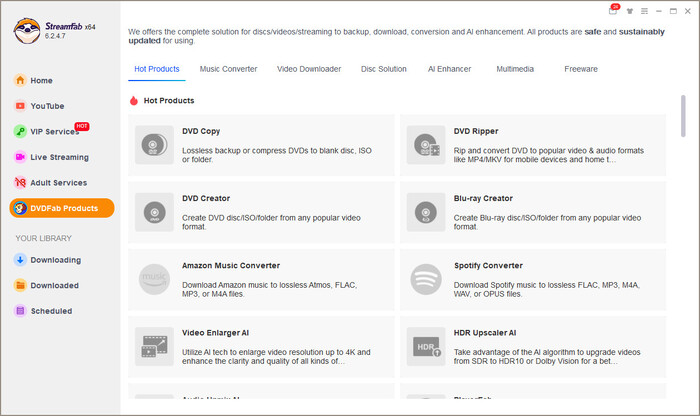Viewport: 700px width, 416px height.
Task: Click the Video Enlarger AI icon
Action: coord(154,346)
